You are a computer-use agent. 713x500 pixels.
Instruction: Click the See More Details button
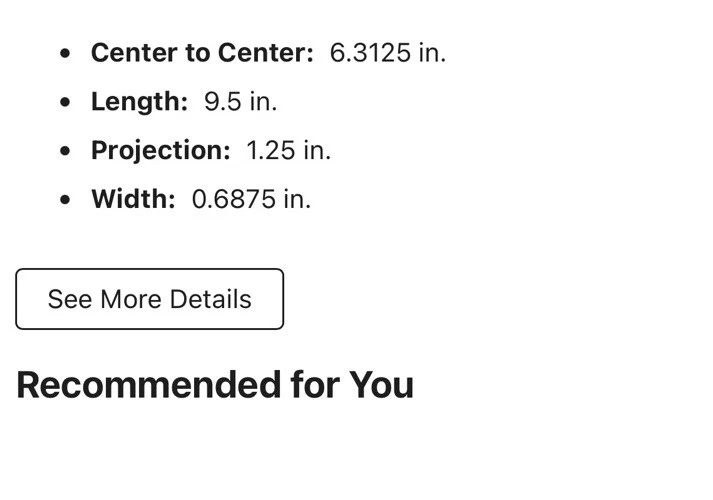149,299
